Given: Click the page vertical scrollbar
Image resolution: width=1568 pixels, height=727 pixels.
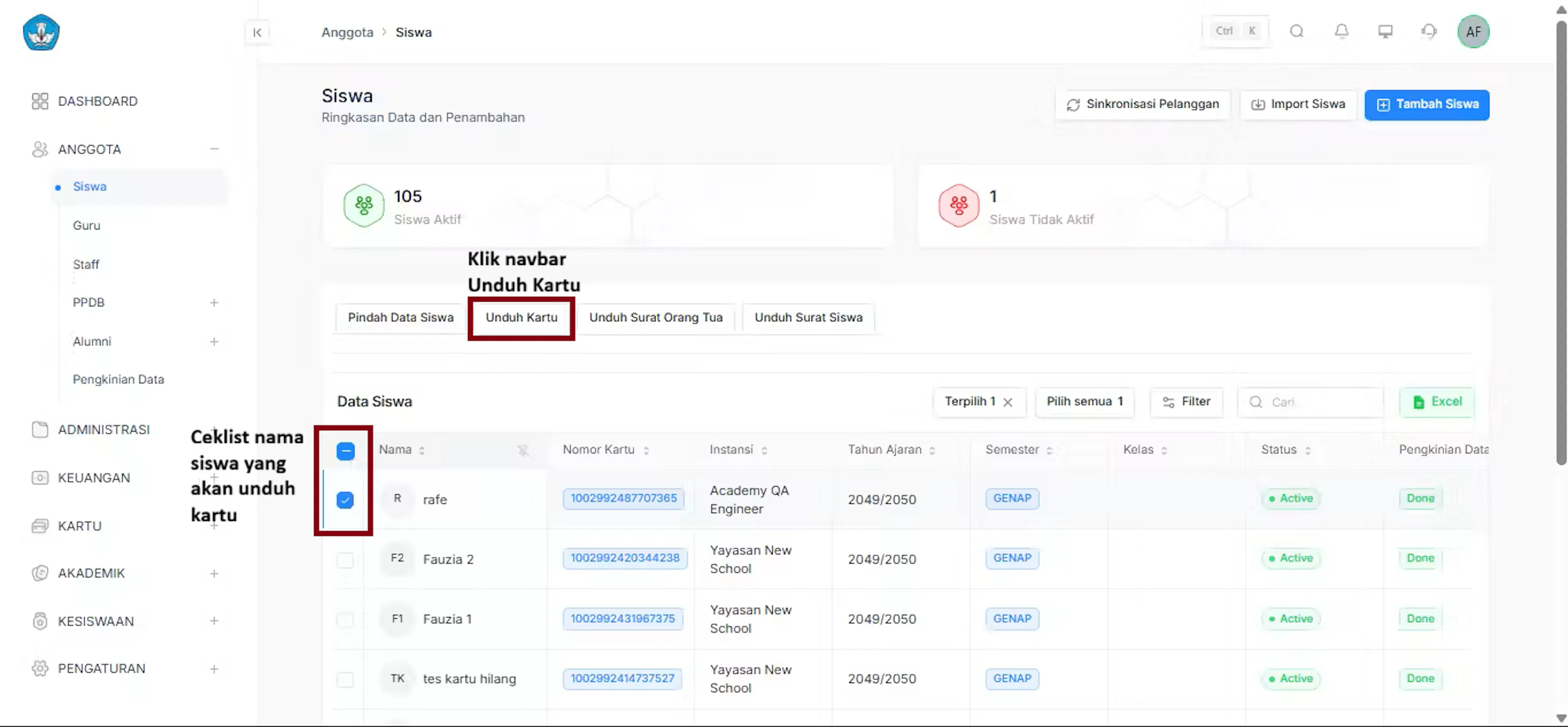Looking at the screenshot, I should (1561, 243).
